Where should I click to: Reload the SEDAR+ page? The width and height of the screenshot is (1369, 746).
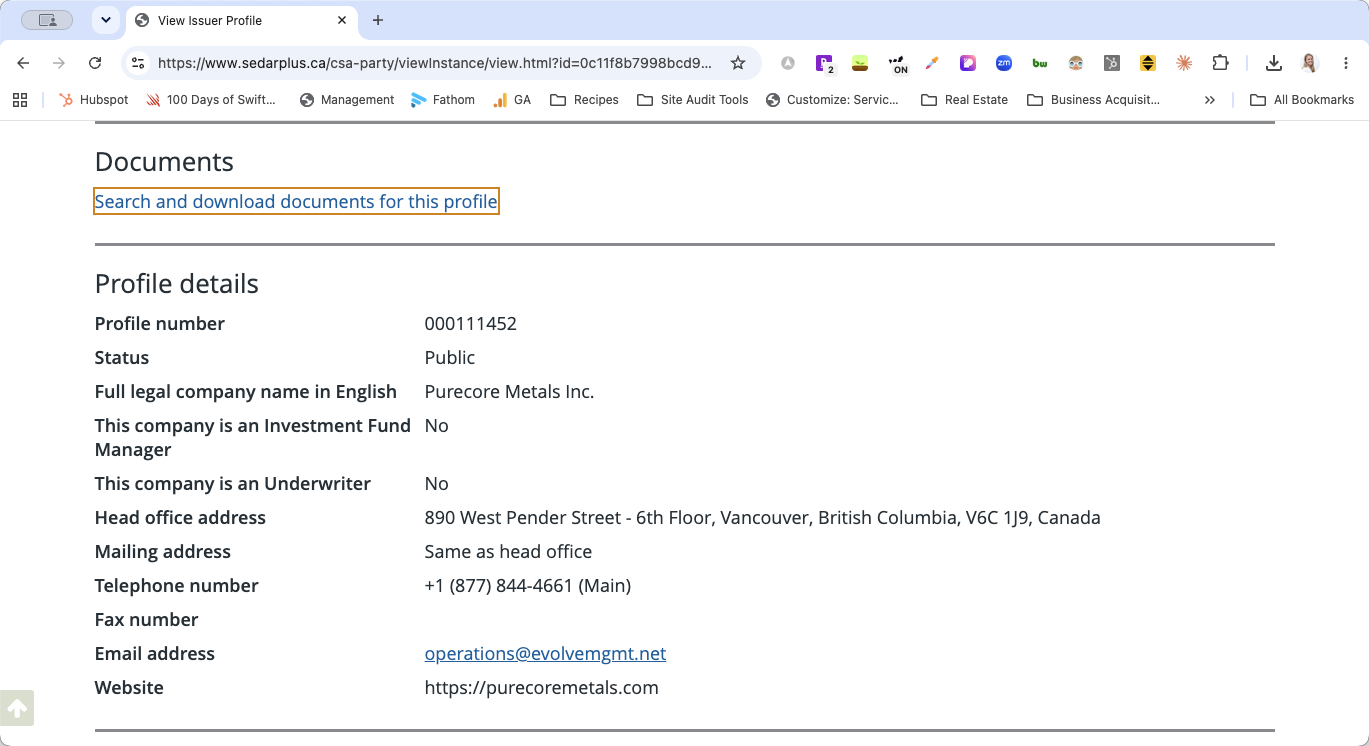(95, 63)
